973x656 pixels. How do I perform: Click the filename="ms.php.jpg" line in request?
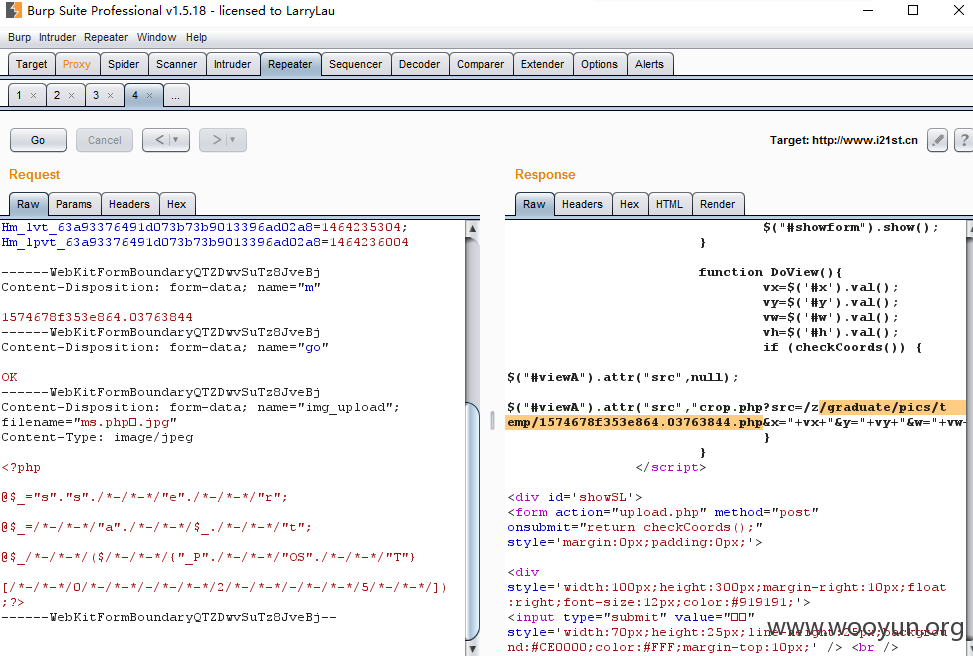click(x=89, y=422)
